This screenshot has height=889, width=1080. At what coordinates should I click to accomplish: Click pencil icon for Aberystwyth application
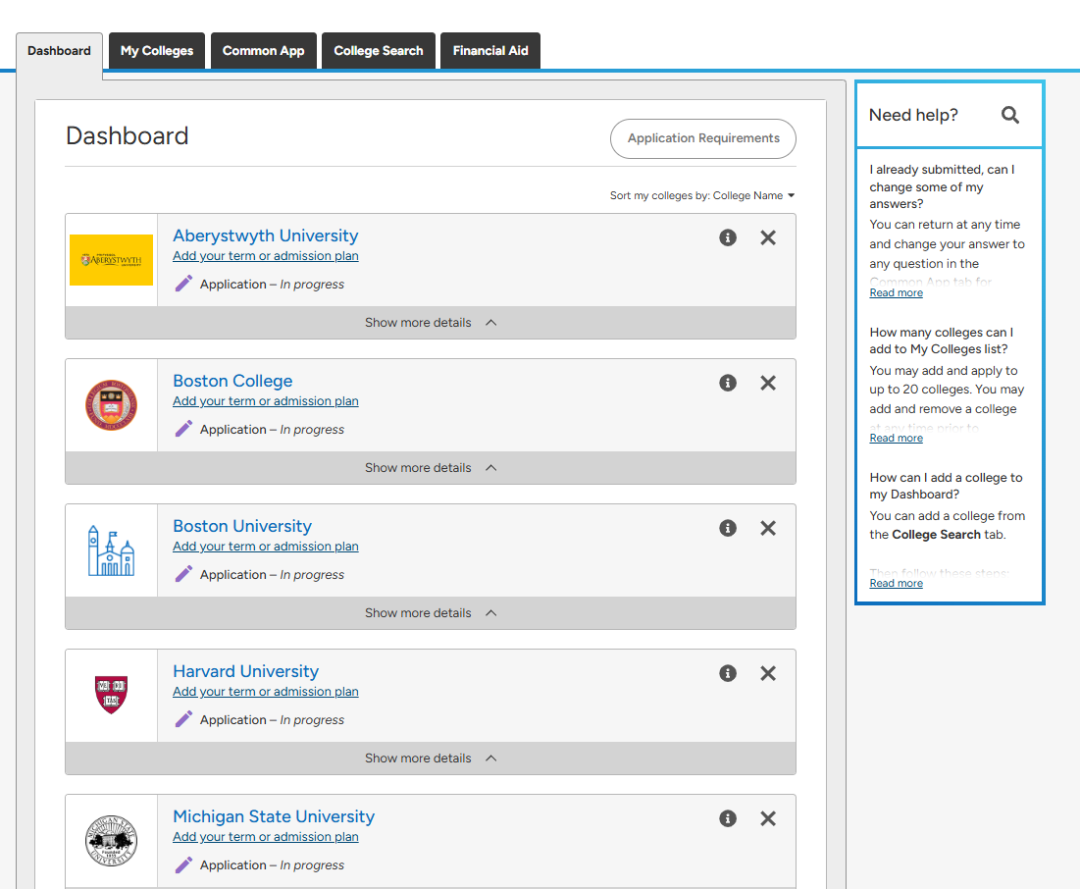coord(183,284)
